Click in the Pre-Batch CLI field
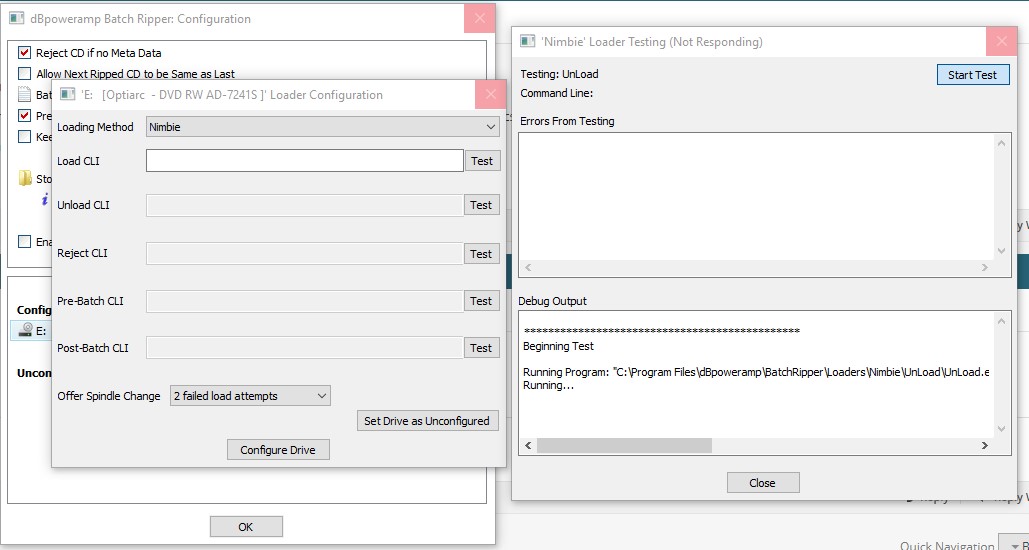Image resolution: width=1029 pixels, height=550 pixels. coord(304,301)
